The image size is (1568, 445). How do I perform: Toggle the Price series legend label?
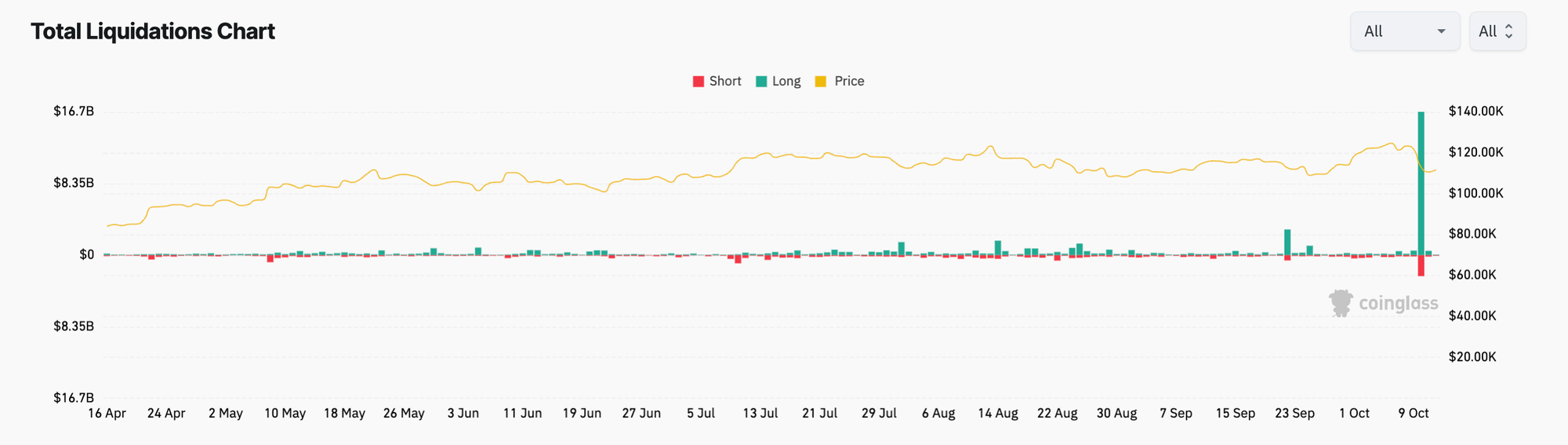point(849,82)
